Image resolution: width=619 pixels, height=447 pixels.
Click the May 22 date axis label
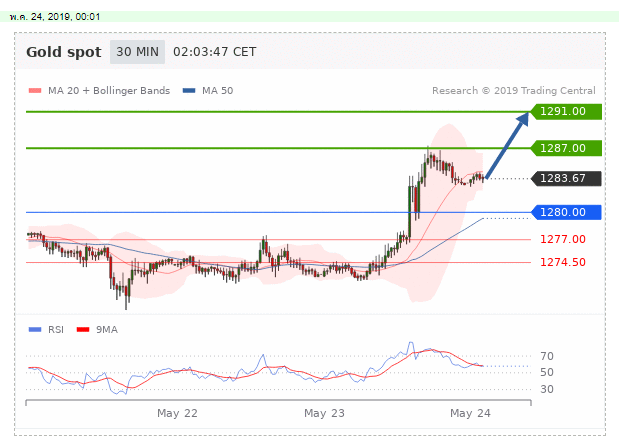tap(177, 413)
